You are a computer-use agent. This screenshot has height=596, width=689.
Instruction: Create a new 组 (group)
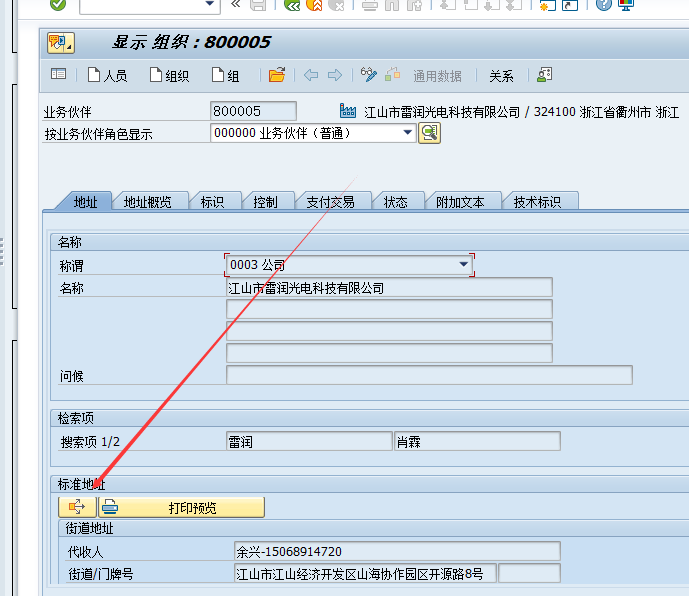pos(225,75)
